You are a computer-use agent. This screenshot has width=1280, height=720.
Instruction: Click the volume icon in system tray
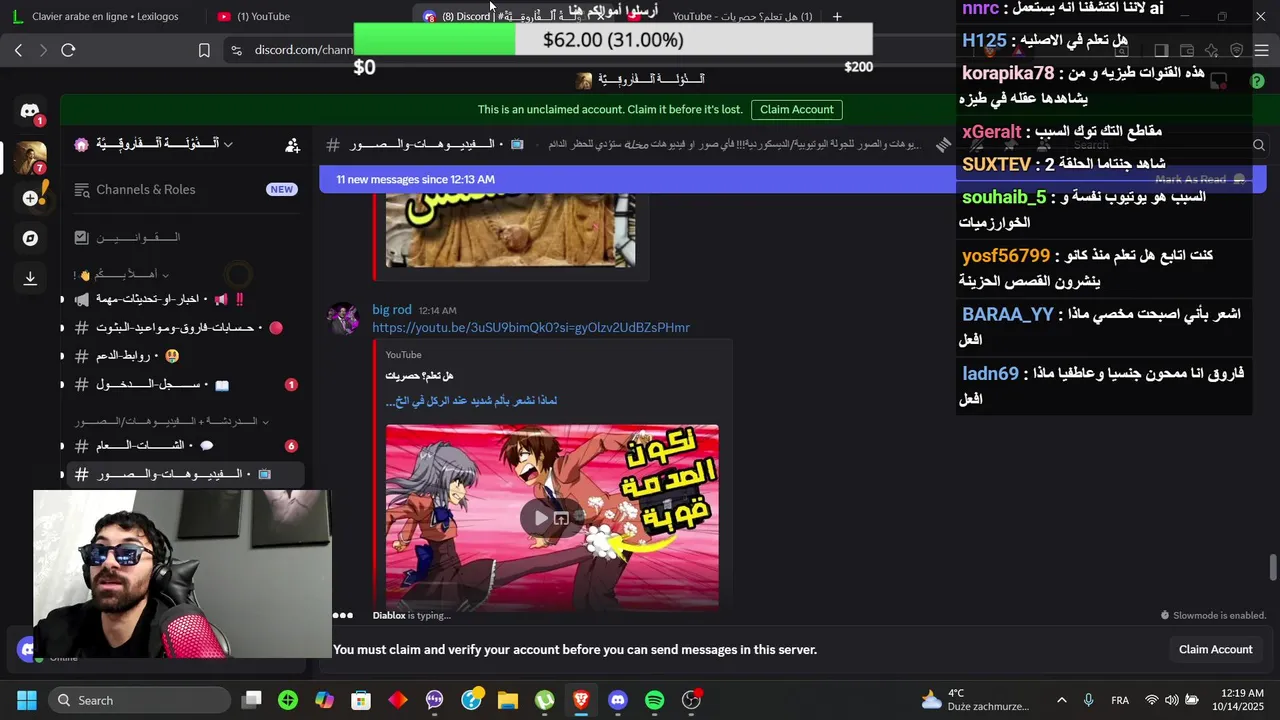tap(1171, 700)
